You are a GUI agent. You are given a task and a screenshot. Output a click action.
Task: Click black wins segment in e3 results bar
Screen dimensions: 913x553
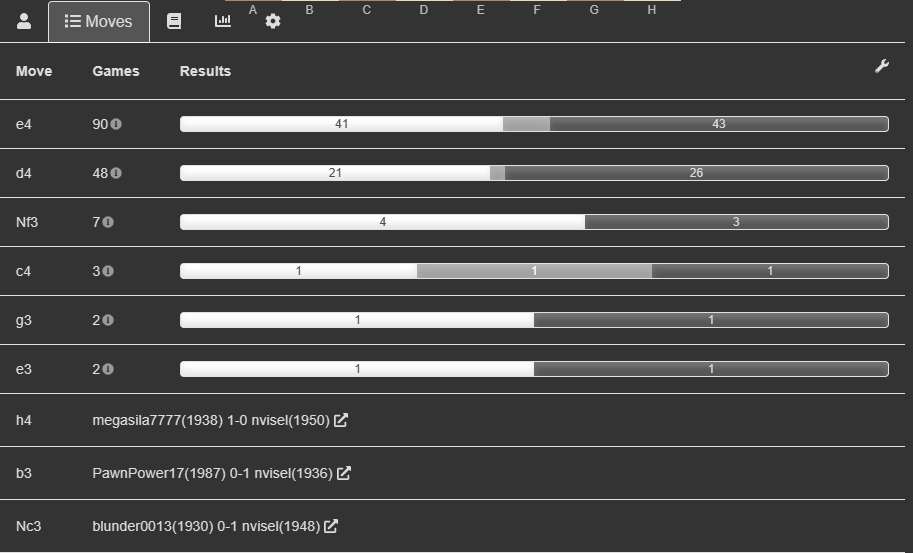pyautogui.click(x=711, y=368)
